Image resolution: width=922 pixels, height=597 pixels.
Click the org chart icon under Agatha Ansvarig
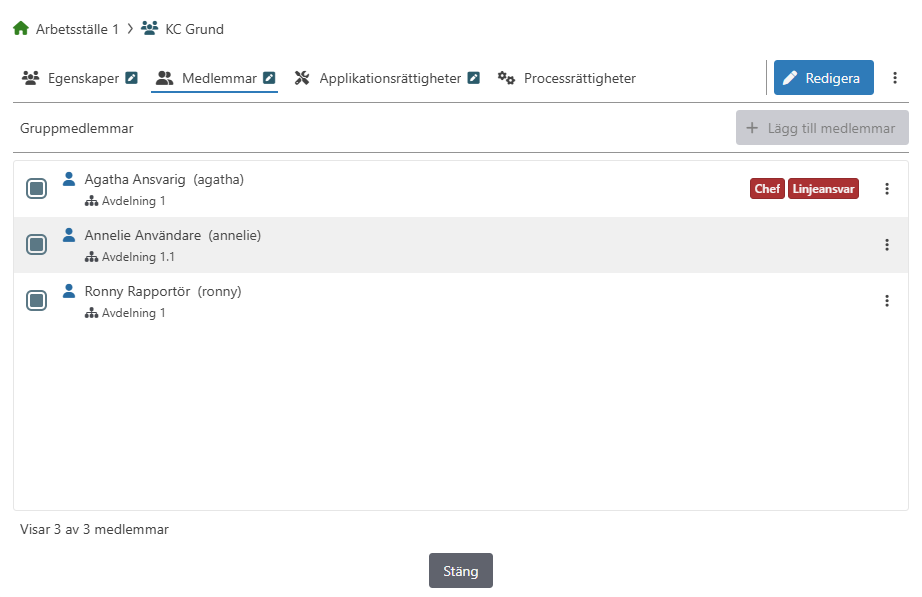point(91,201)
